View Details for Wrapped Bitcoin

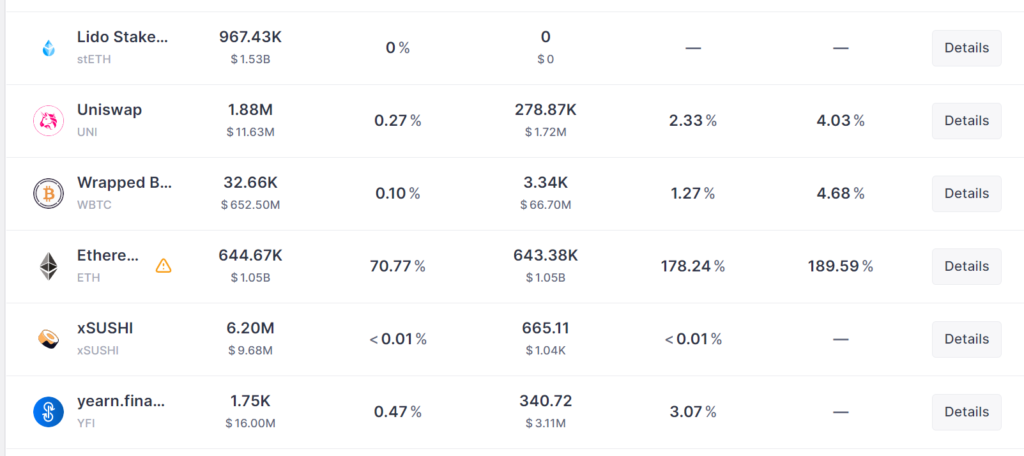[x=966, y=193]
